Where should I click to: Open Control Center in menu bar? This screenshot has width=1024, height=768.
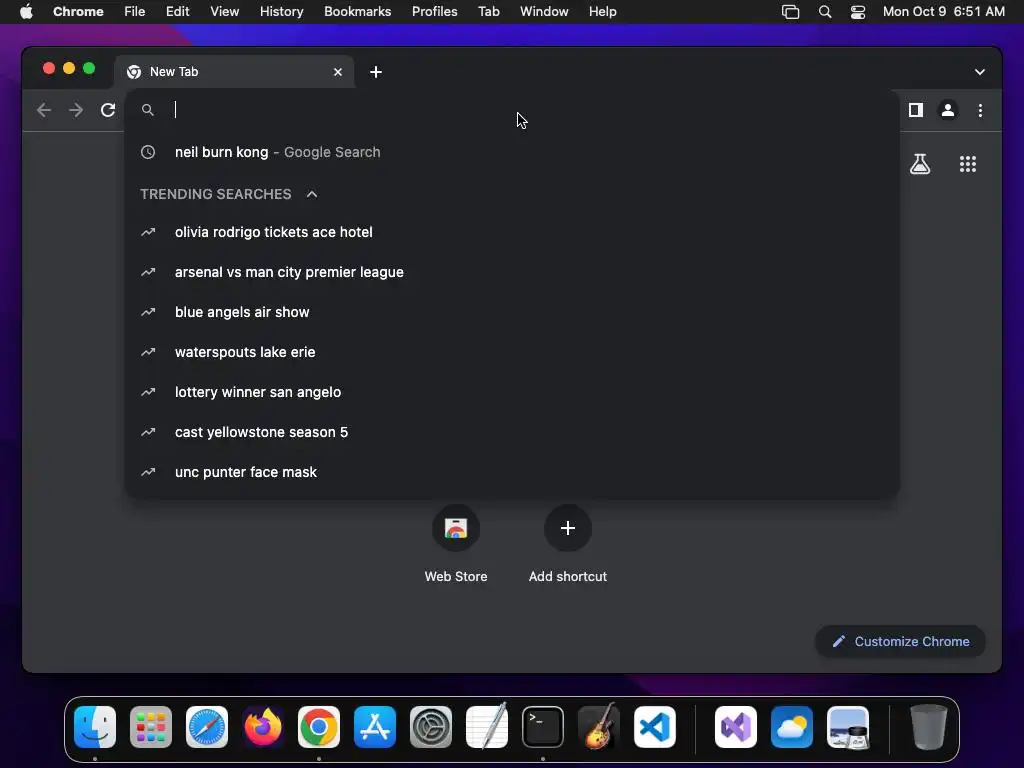point(857,12)
